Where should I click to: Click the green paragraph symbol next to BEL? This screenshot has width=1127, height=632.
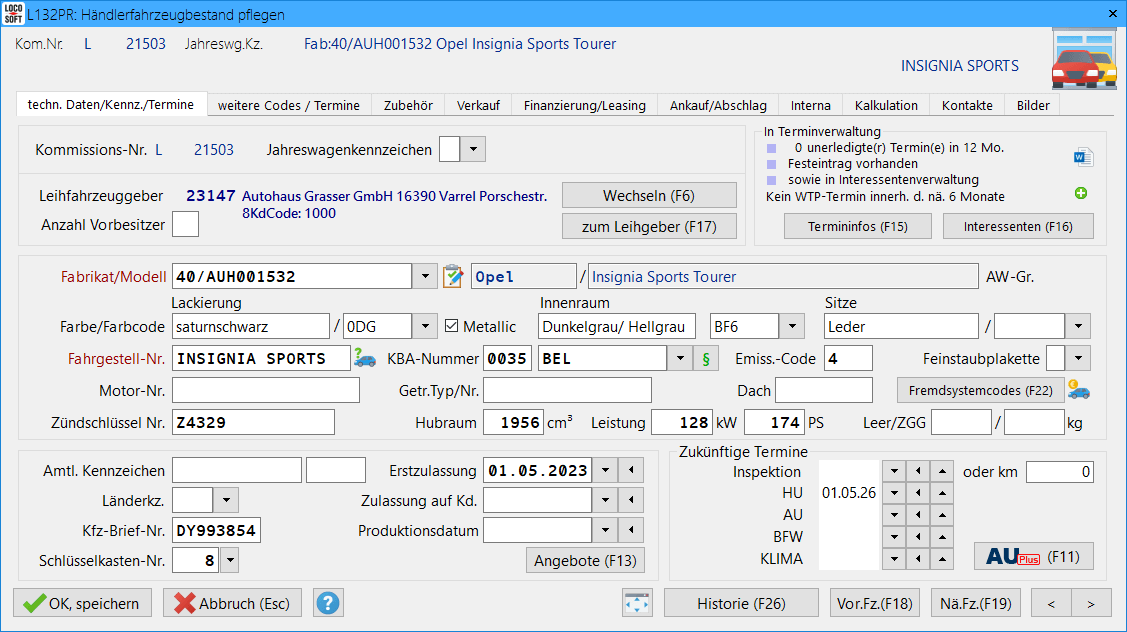[707, 358]
